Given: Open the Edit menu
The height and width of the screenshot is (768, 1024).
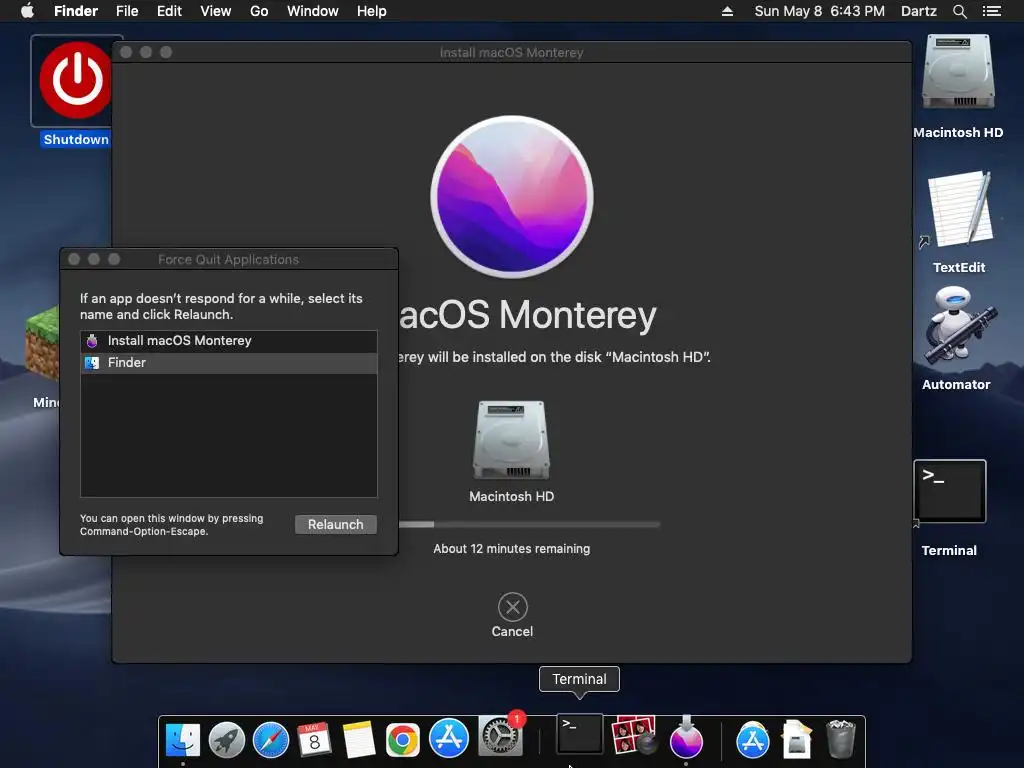Looking at the screenshot, I should click(x=169, y=11).
